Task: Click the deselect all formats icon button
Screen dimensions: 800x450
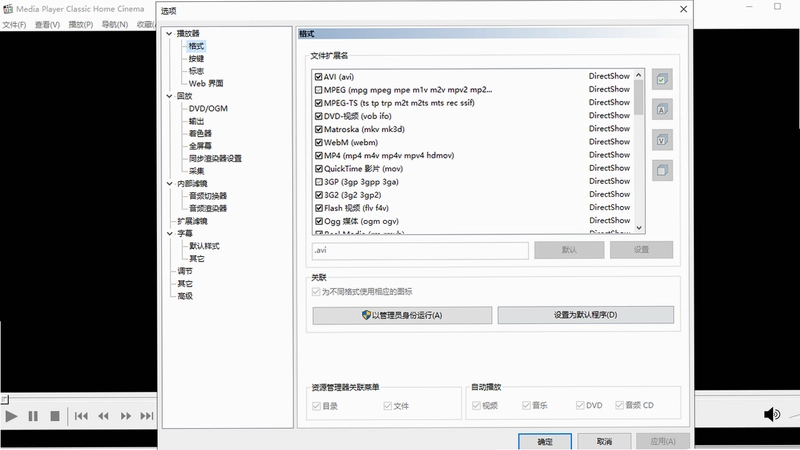Action: (x=662, y=170)
